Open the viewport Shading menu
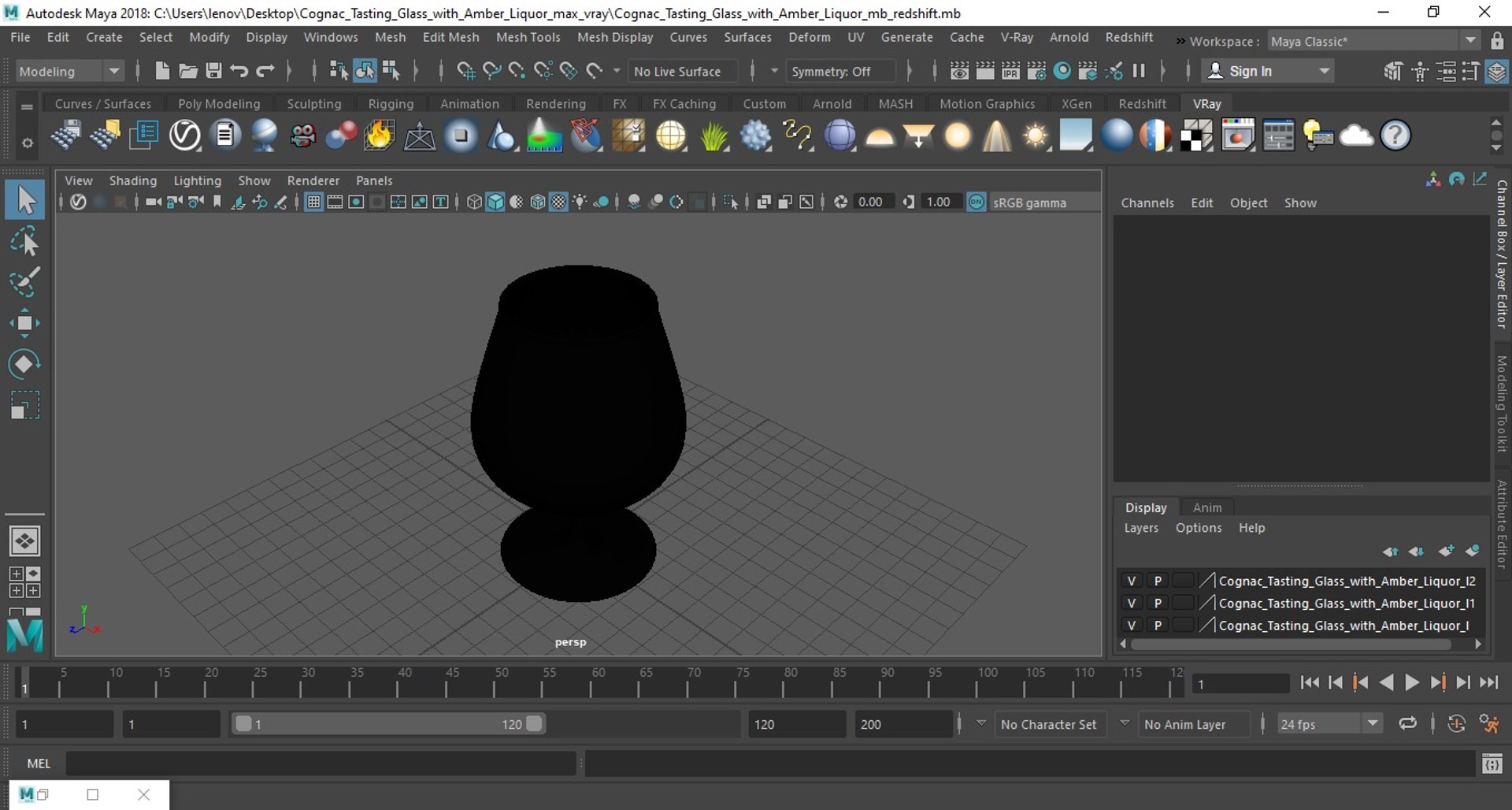1512x810 pixels. point(132,180)
